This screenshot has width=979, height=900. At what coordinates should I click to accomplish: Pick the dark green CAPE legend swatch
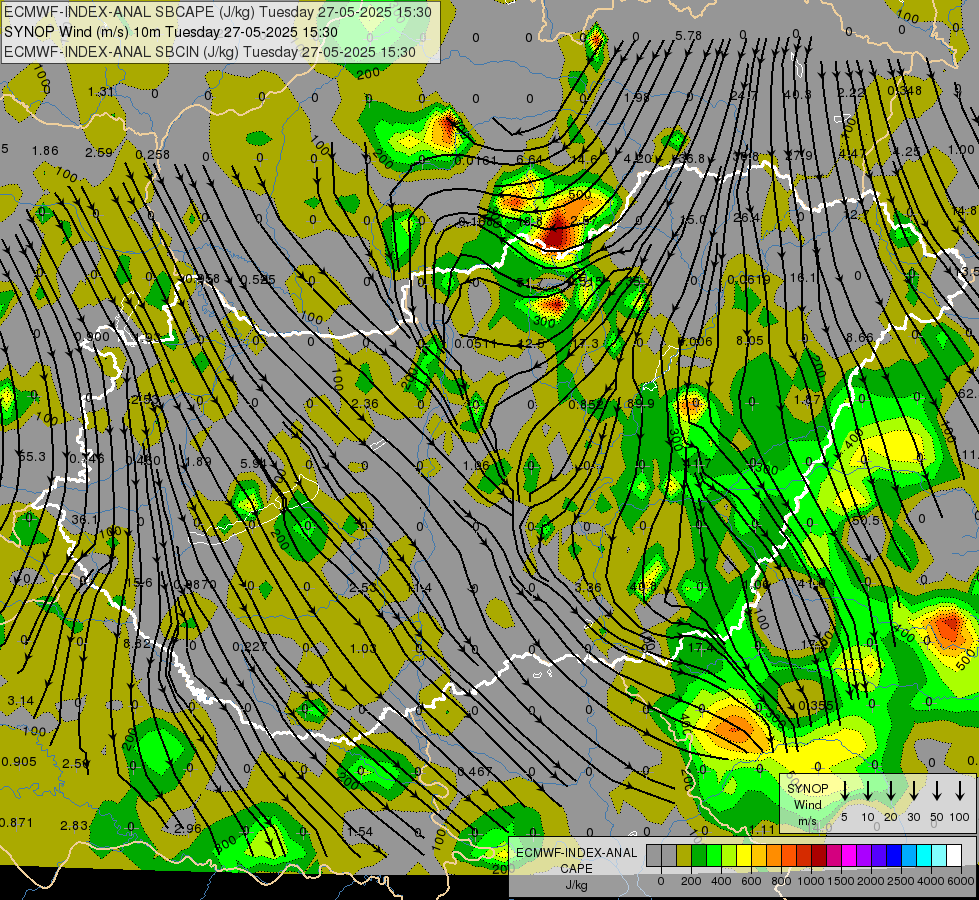point(699,856)
